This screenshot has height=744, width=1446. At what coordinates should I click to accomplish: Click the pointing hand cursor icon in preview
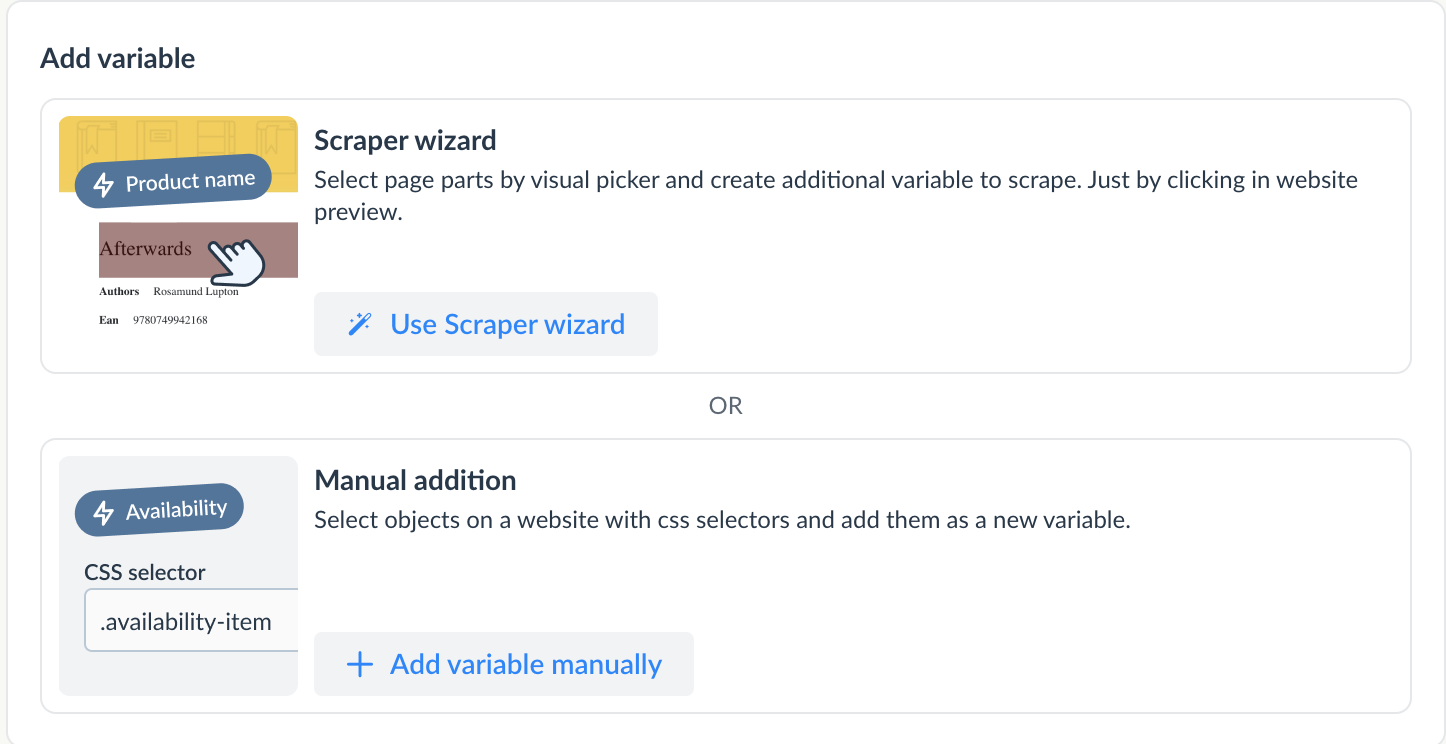tap(238, 260)
